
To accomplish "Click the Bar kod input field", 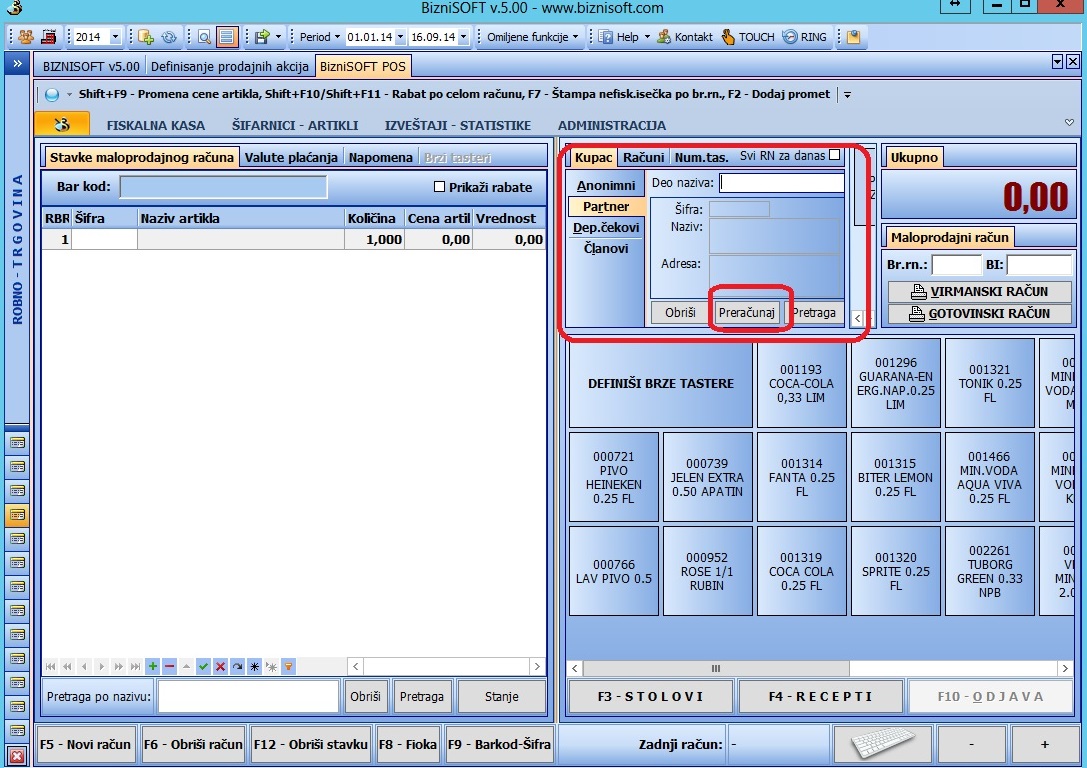I will [223, 187].
